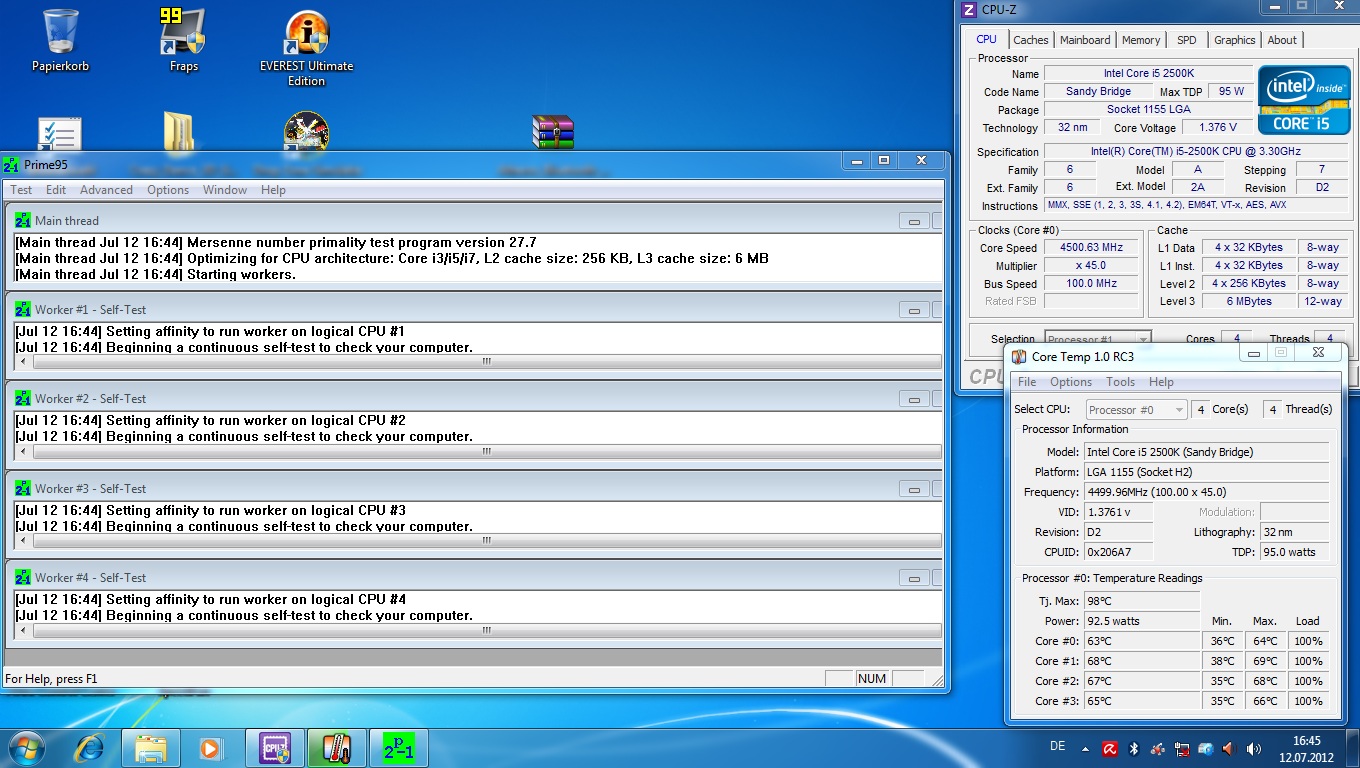
Task: Open Windows Explorer from taskbar
Action: tap(151, 747)
